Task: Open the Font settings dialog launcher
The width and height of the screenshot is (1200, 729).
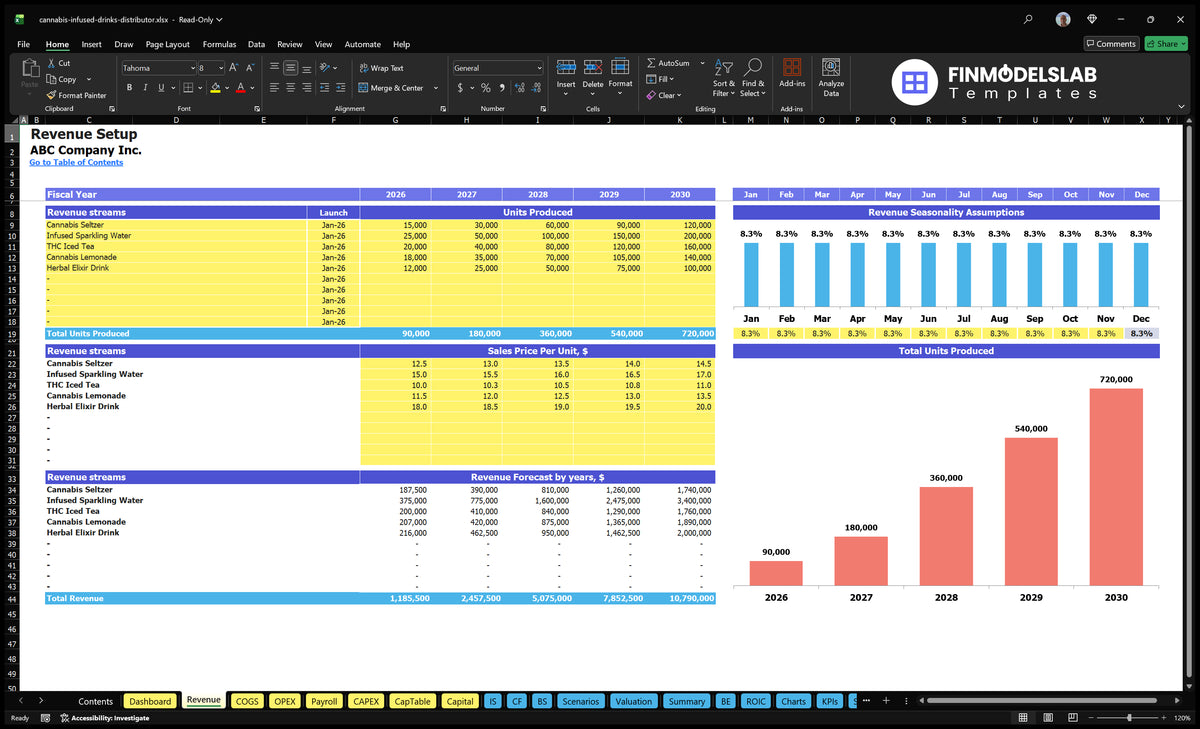Action: (x=255, y=108)
